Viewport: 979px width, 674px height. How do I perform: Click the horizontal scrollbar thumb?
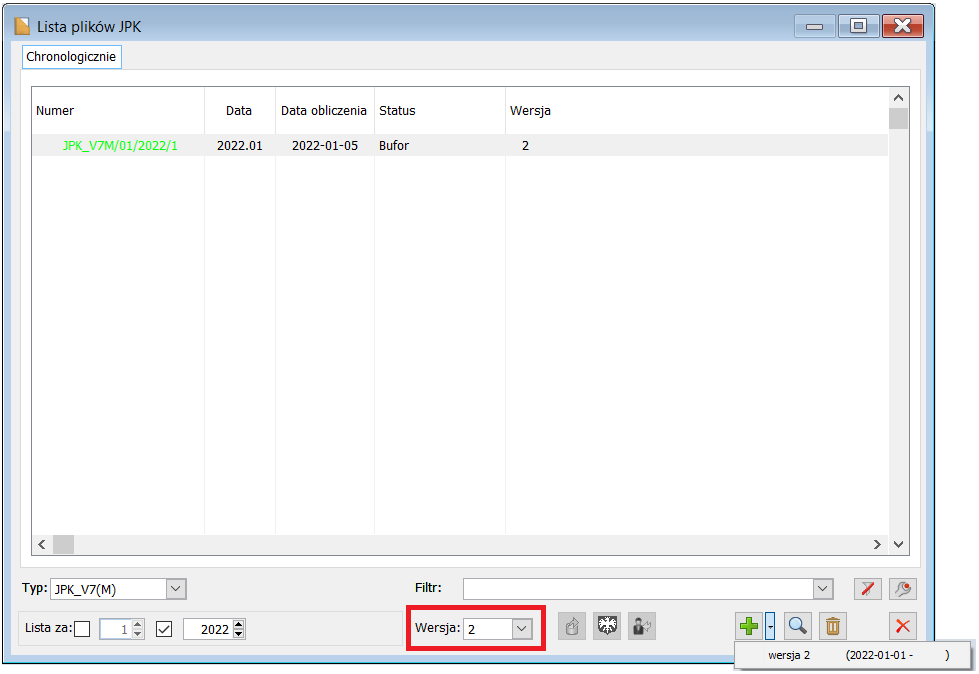(x=63, y=544)
